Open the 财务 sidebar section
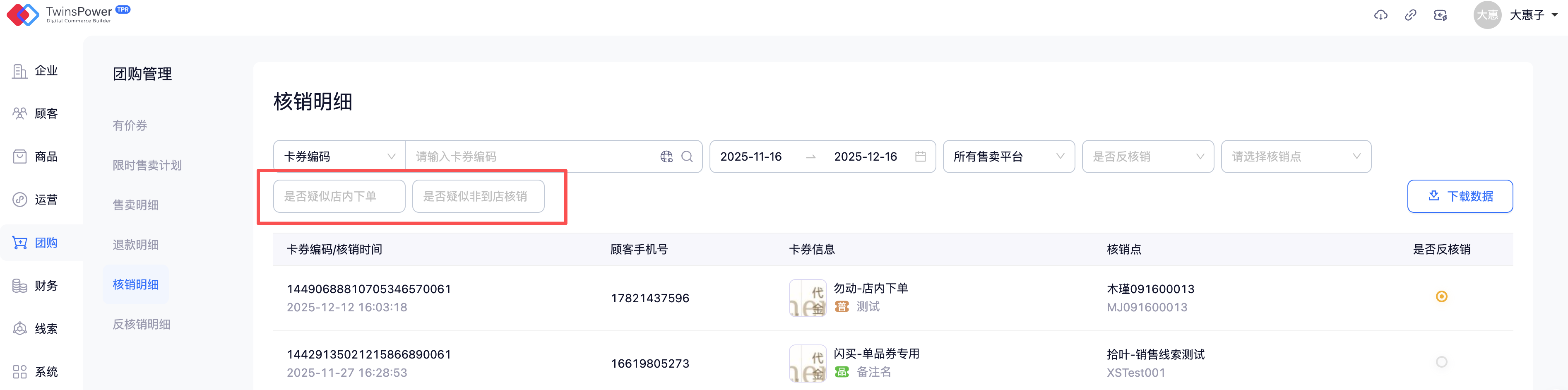The width and height of the screenshot is (1568, 390). 36,286
